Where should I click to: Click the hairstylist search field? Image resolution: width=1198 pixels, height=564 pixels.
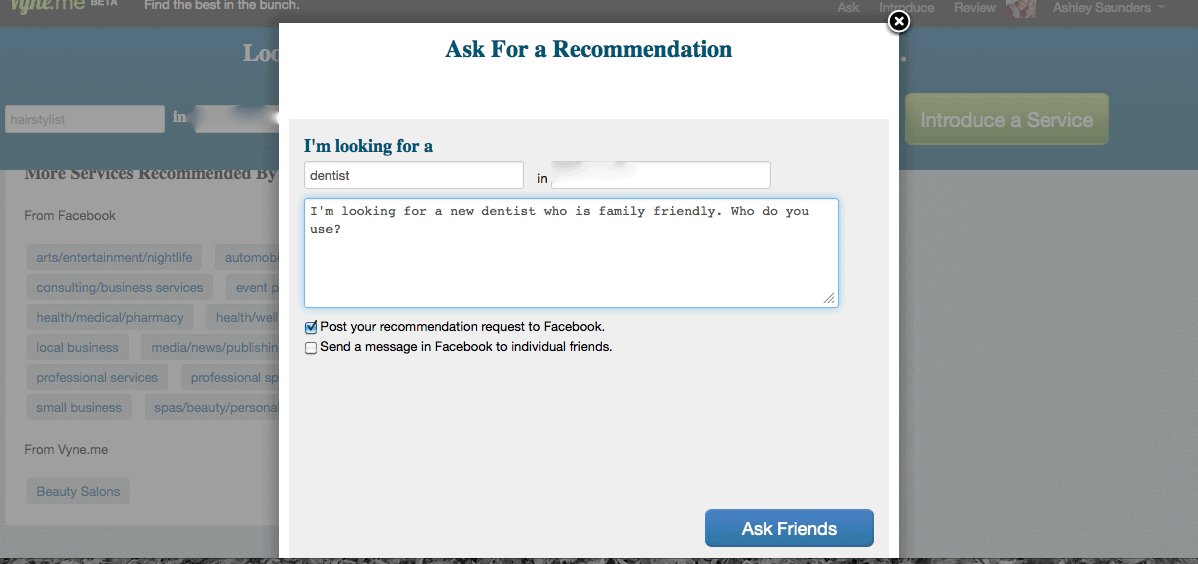click(85, 119)
